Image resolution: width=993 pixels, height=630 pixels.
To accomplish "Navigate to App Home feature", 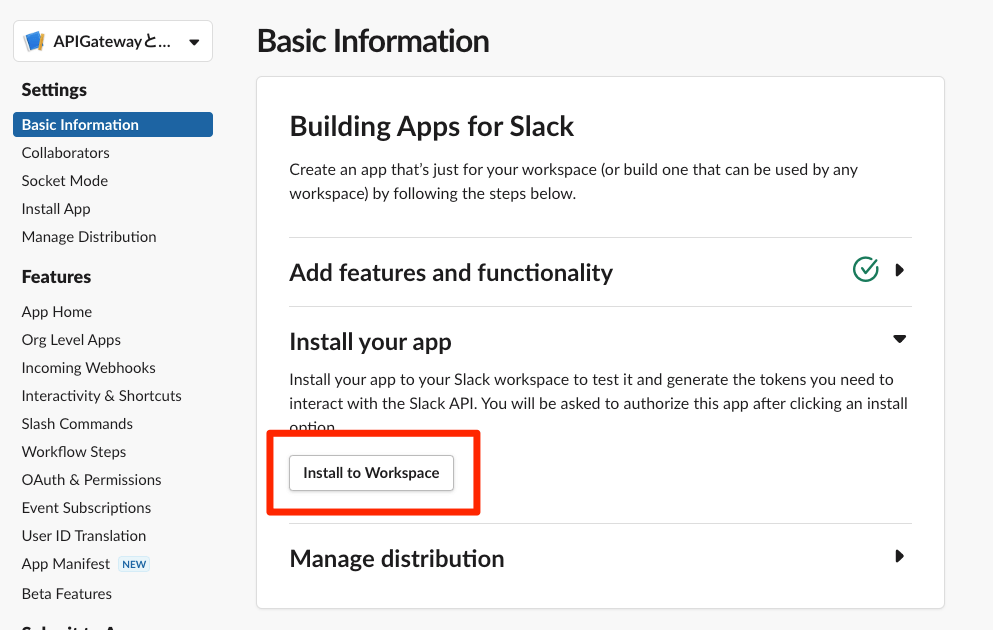I will [x=57, y=312].
